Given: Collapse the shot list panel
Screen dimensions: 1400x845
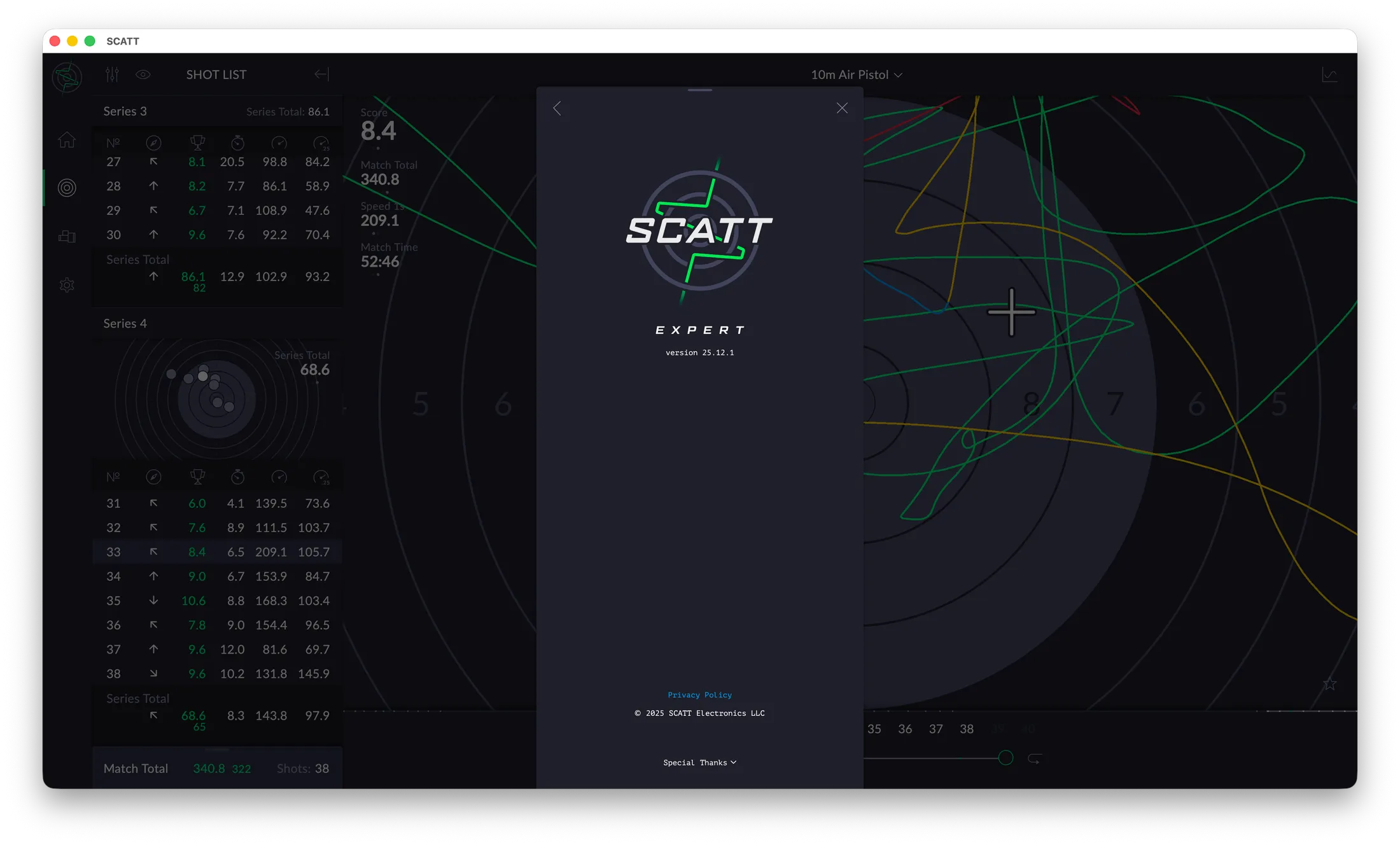Looking at the screenshot, I should [321, 74].
